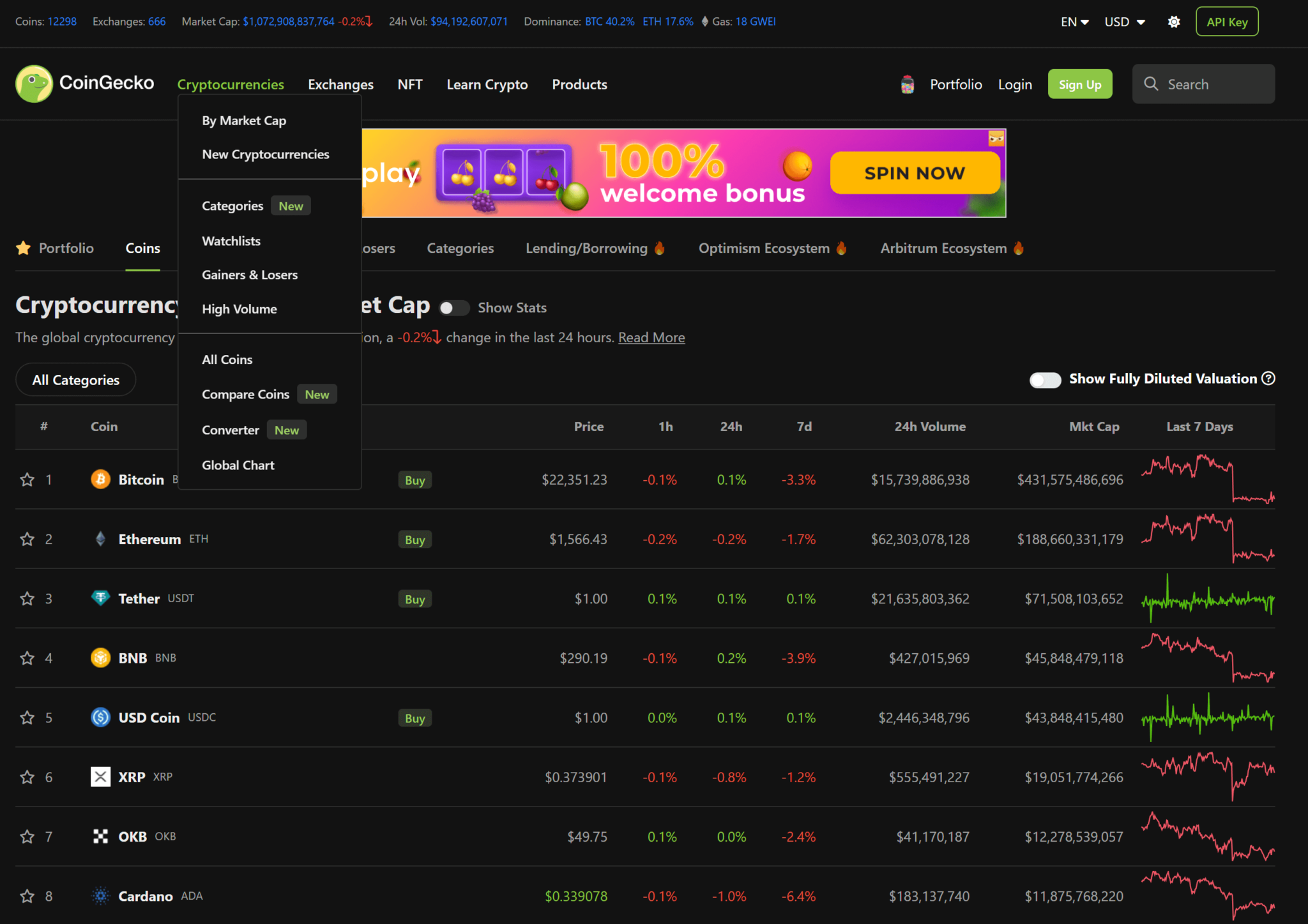Follow the Read More link
1308x924 pixels.
651,338
